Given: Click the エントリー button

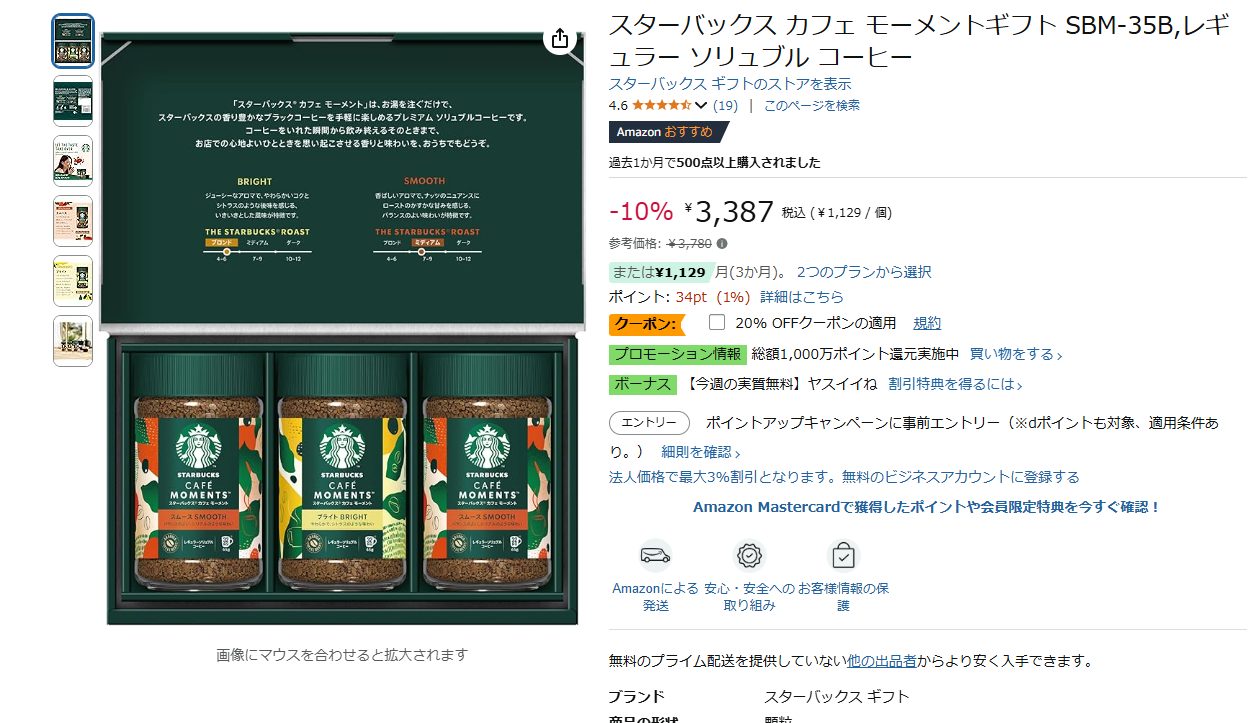Looking at the screenshot, I should 649,423.
